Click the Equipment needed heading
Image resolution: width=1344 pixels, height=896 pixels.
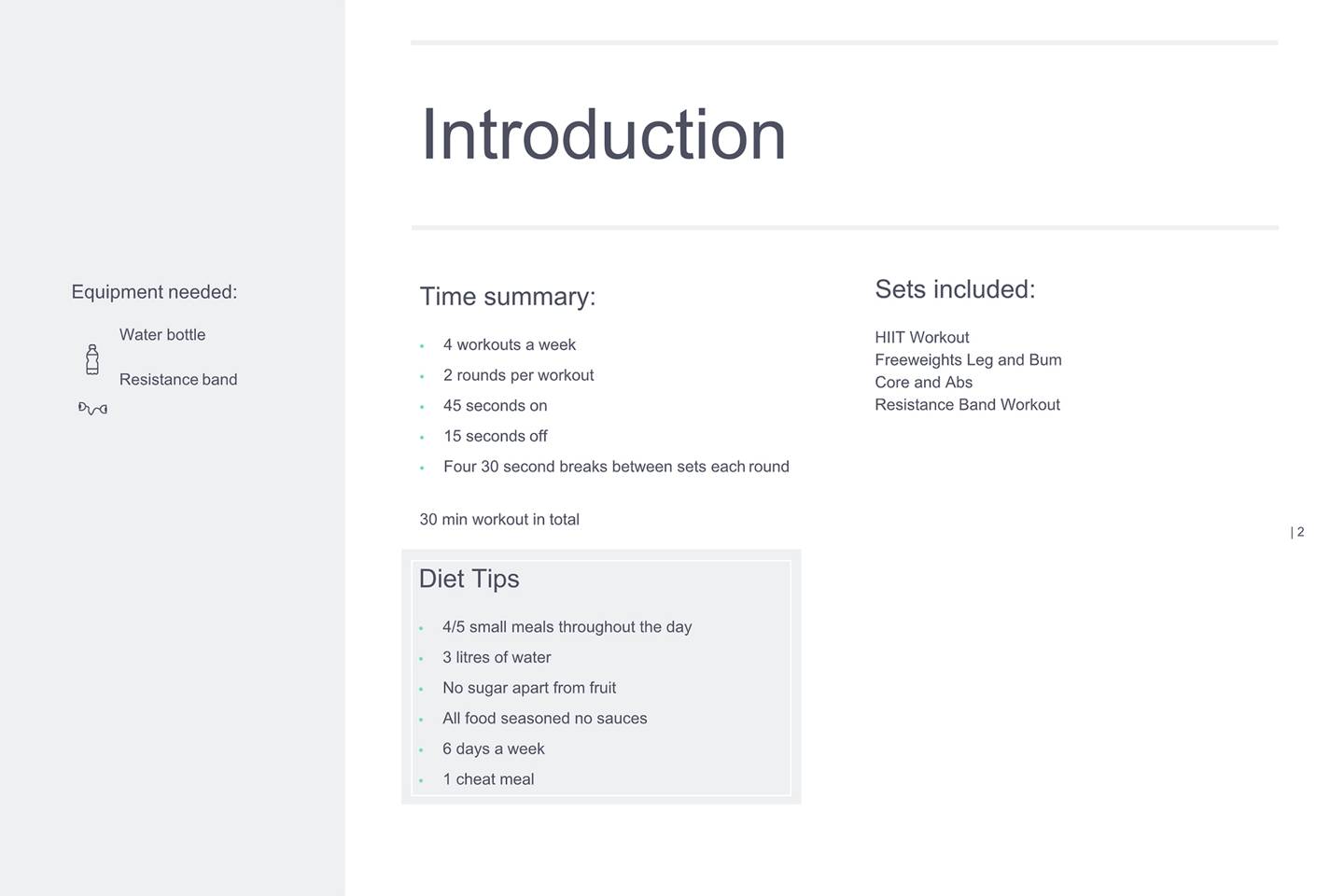(x=154, y=292)
